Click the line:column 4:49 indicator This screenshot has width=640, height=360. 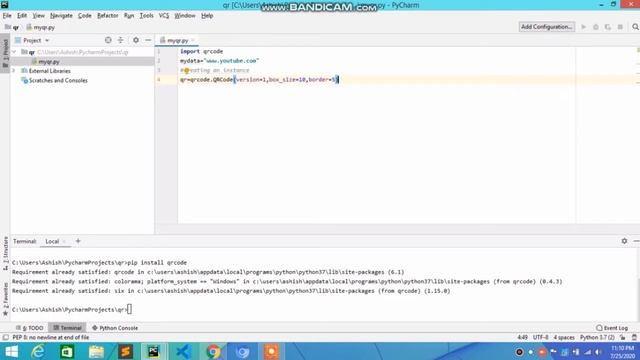pyautogui.click(x=522, y=338)
